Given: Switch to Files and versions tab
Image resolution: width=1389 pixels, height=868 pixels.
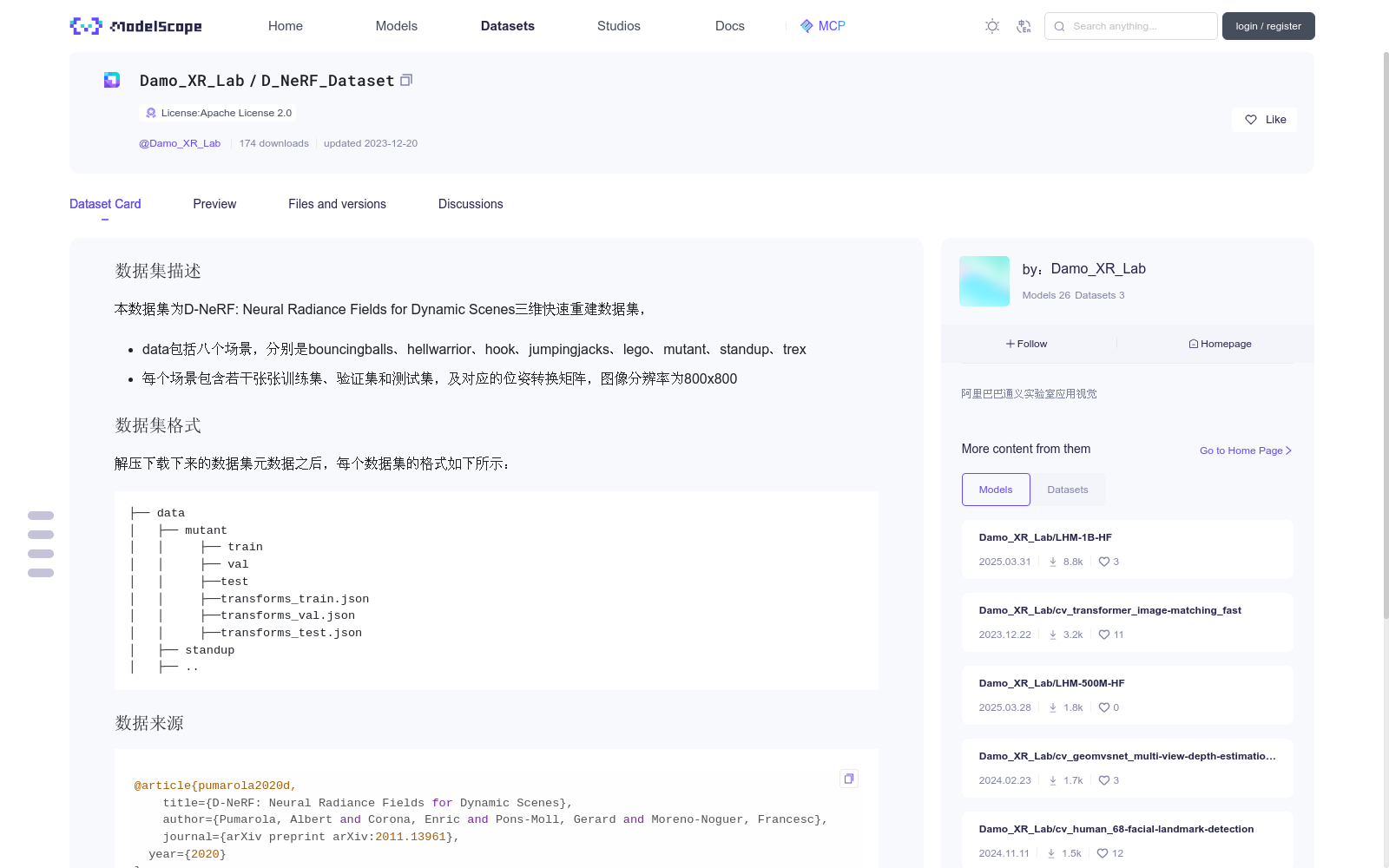Looking at the screenshot, I should click(x=337, y=204).
